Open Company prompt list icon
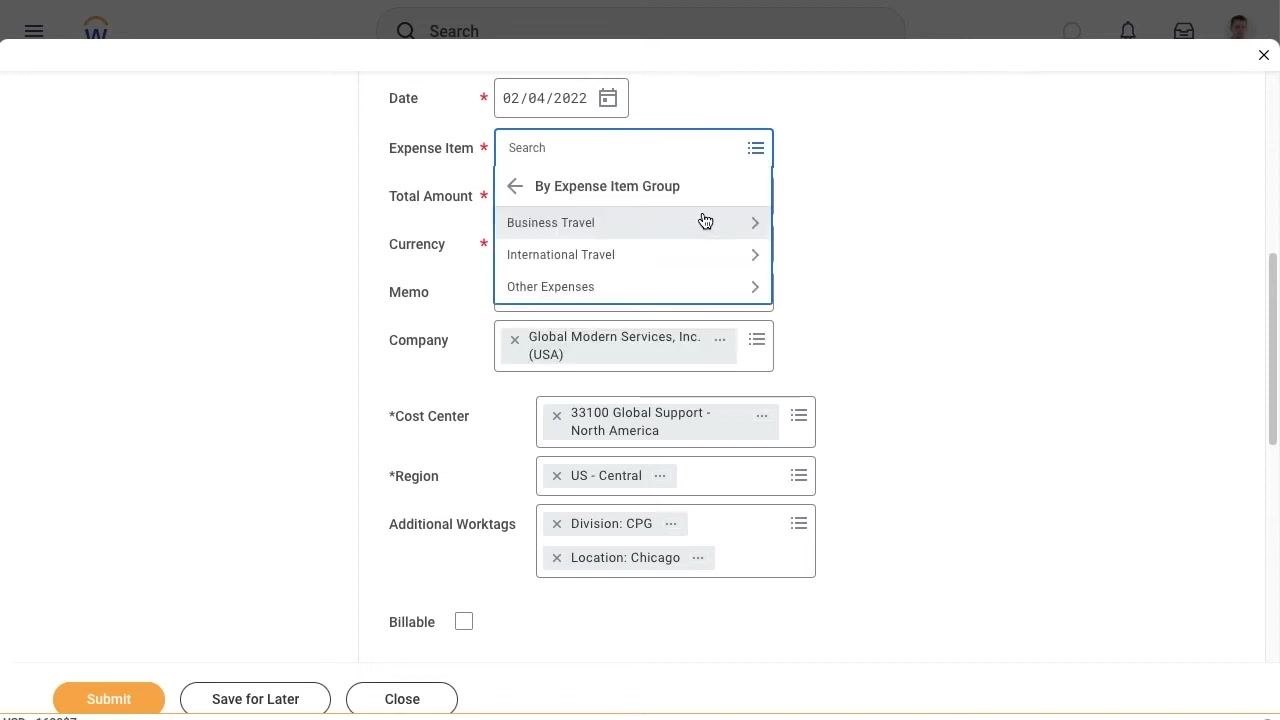The image size is (1280, 720). pos(757,340)
